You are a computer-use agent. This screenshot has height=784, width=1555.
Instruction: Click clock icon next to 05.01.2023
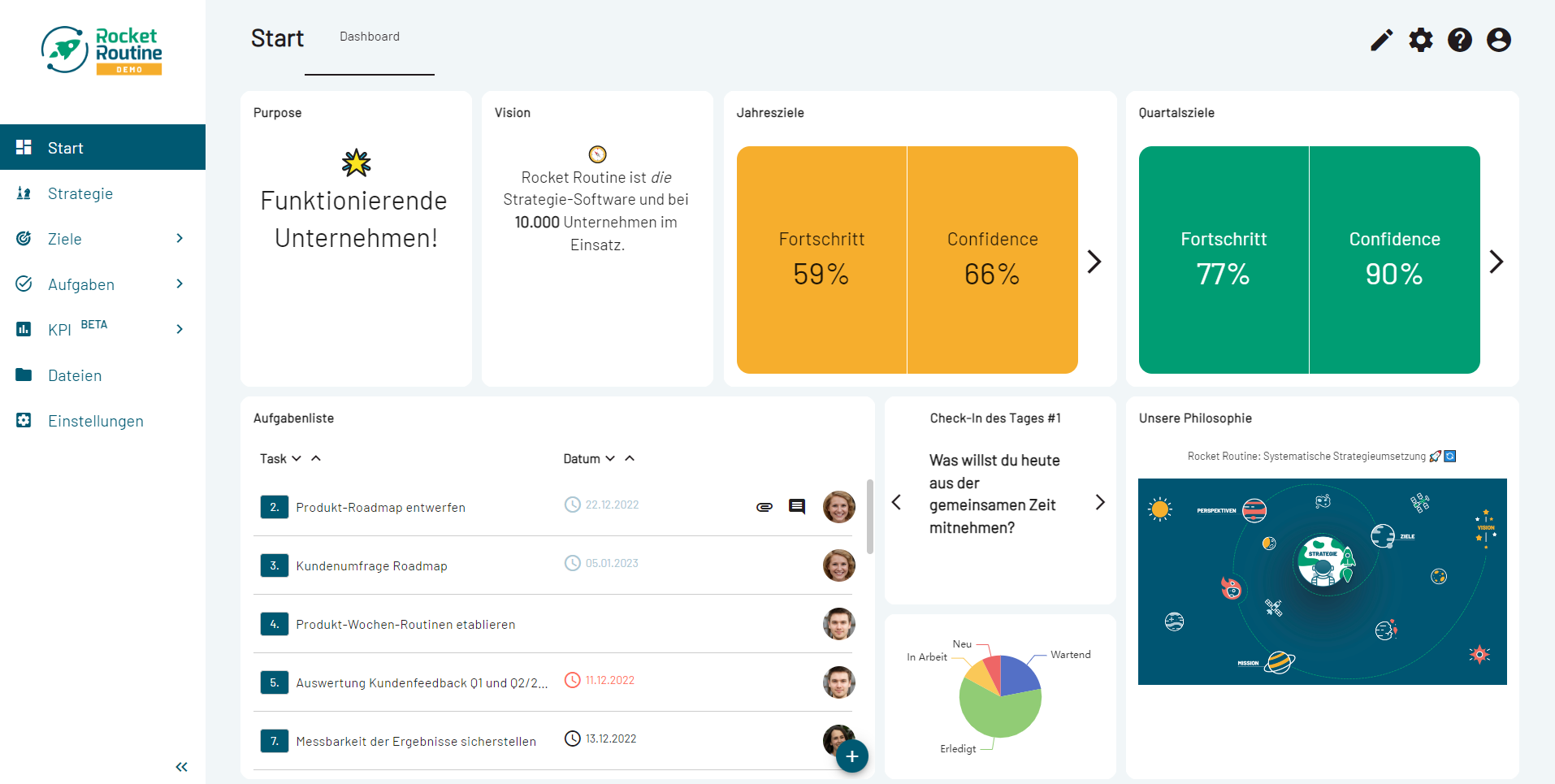click(x=573, y=563)
